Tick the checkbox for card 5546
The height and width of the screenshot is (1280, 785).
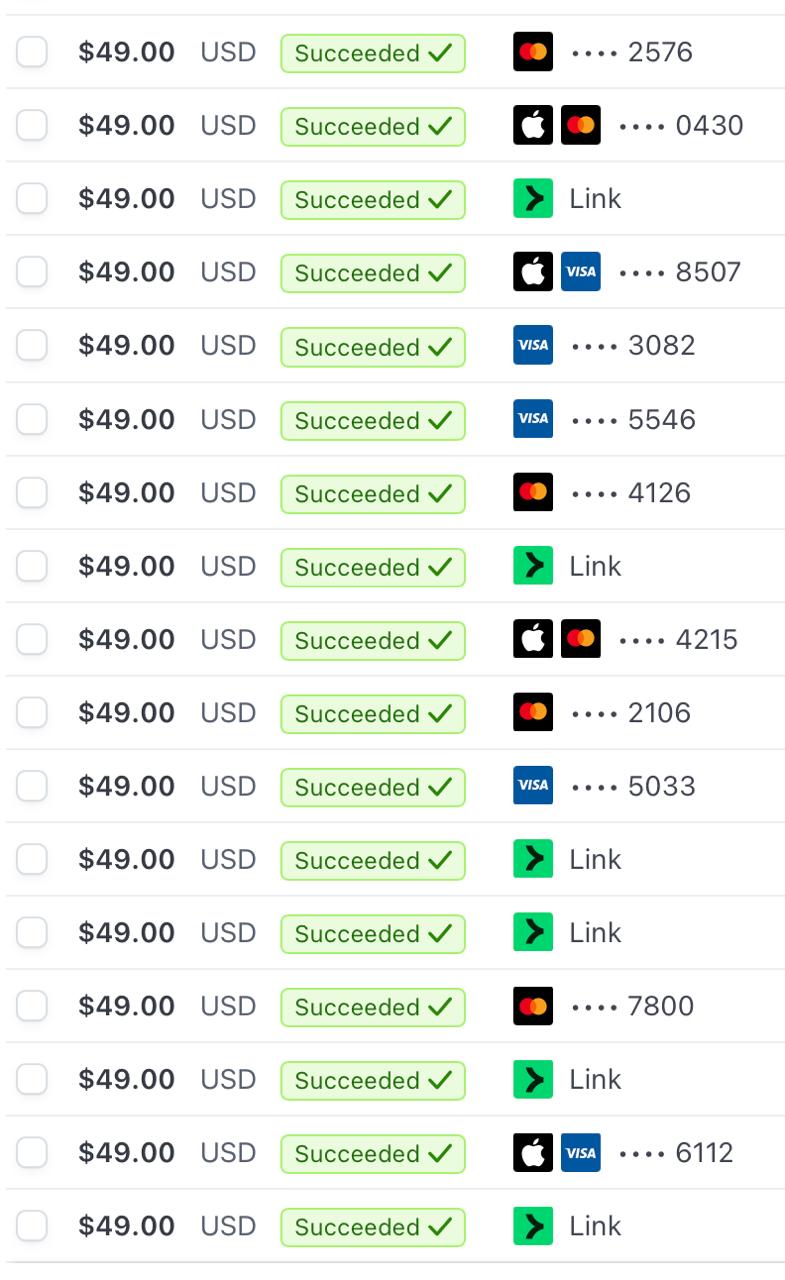(x=32, y=419)
